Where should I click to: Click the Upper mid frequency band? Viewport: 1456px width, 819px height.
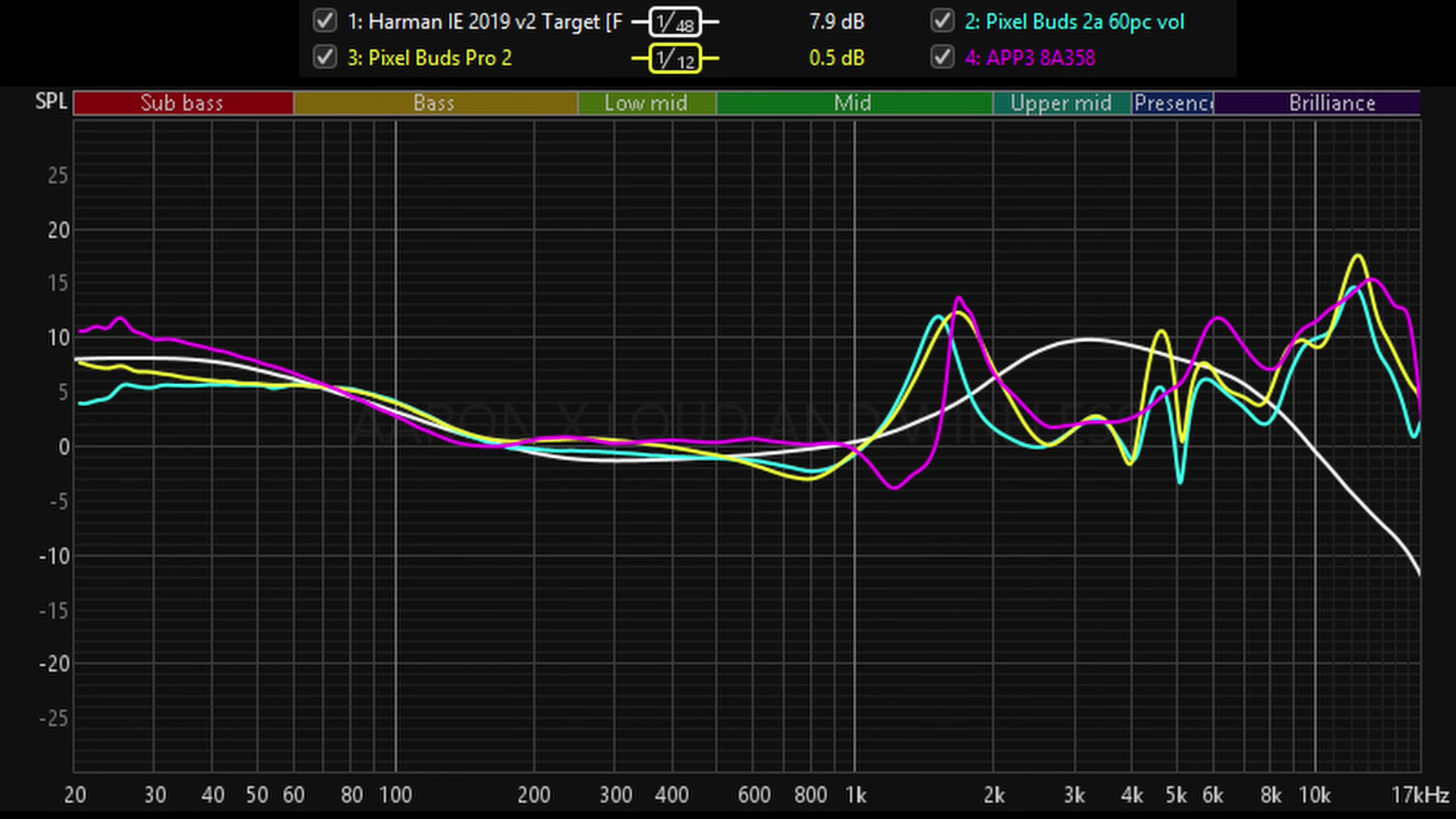[x=1061, y=102]
